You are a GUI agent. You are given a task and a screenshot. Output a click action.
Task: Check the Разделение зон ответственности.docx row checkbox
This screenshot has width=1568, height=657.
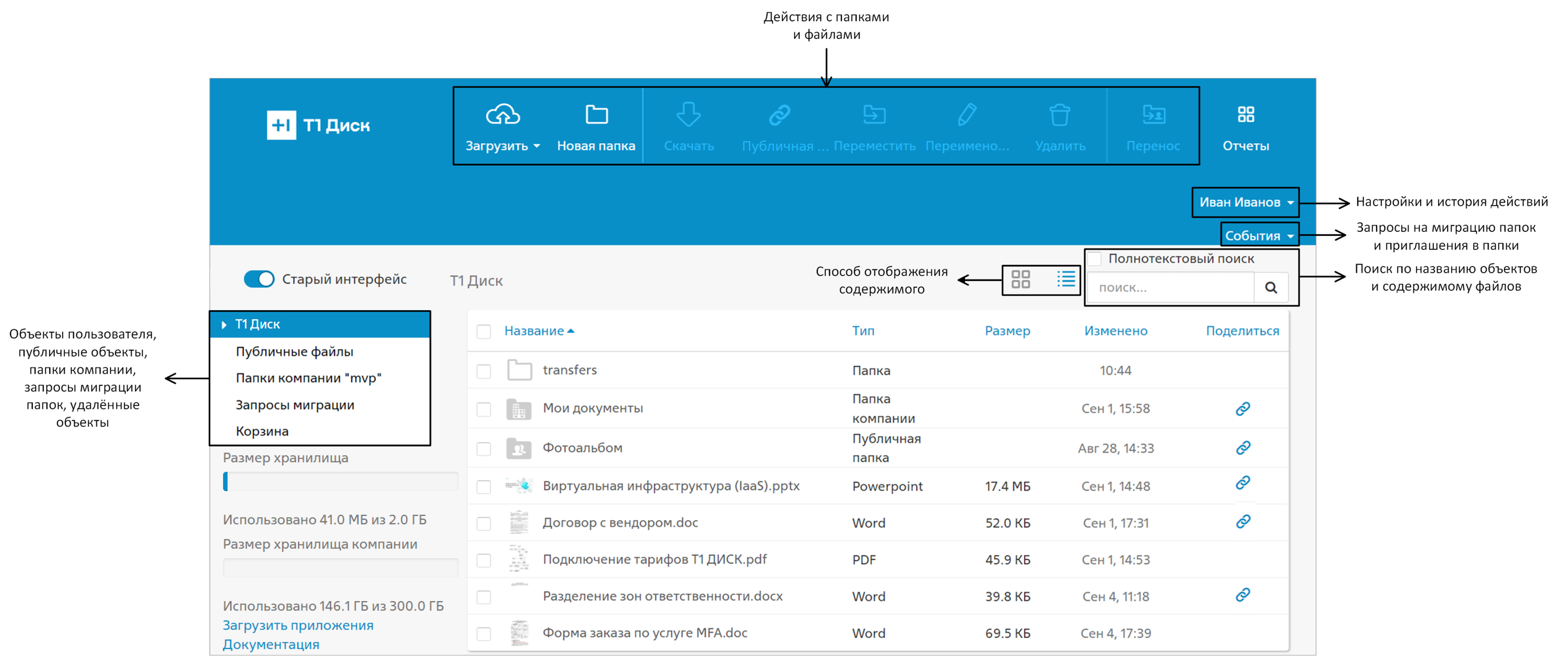pyautogui.click(x=484, y=597)
